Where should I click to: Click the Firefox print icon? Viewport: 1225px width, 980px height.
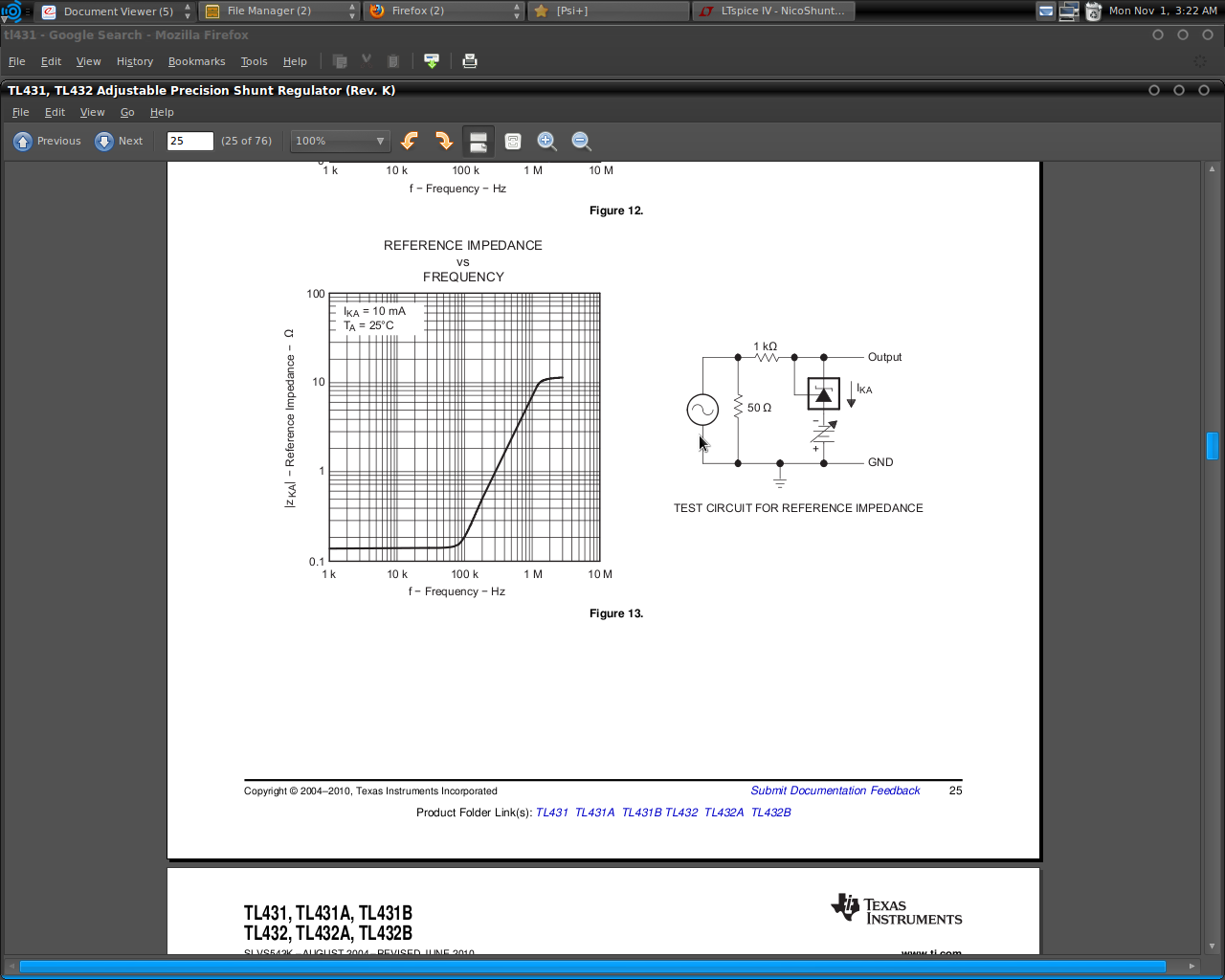470,61
